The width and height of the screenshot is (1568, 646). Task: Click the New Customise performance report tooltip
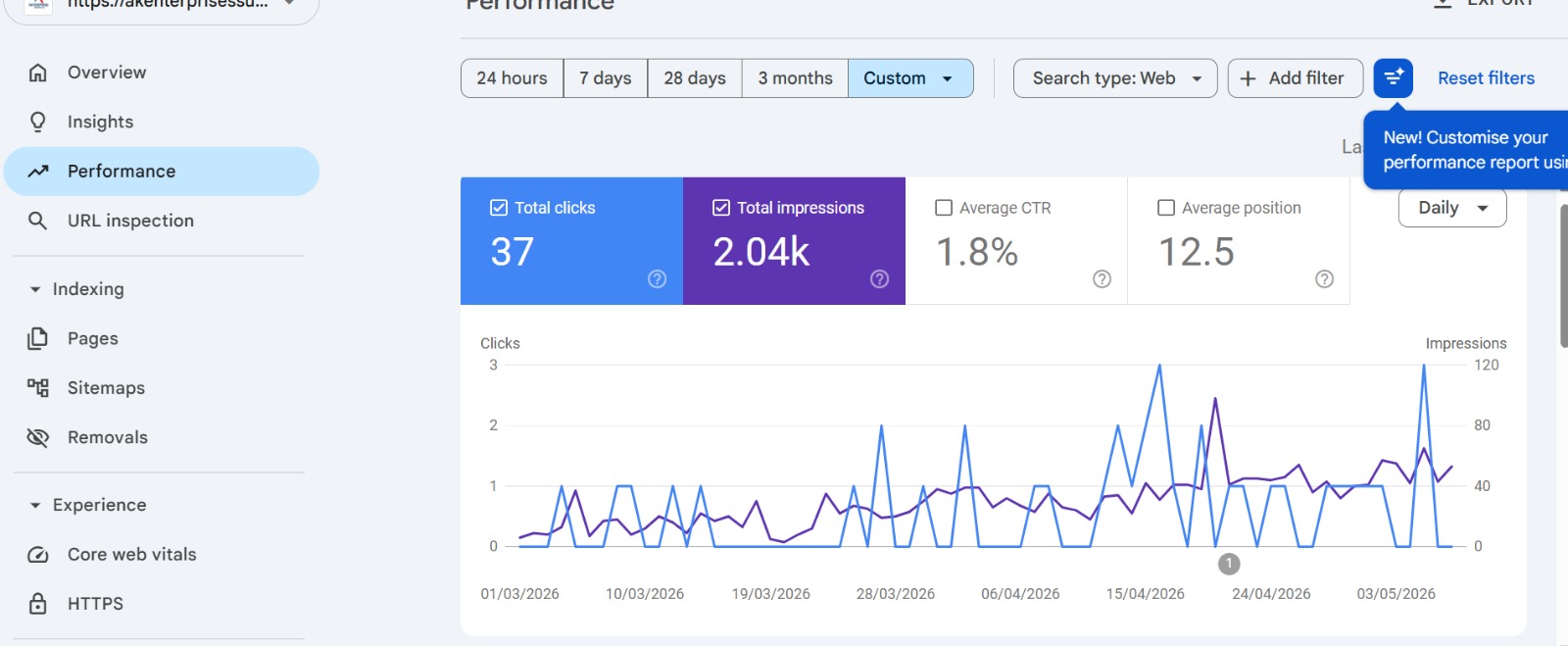click(1466, 150)
